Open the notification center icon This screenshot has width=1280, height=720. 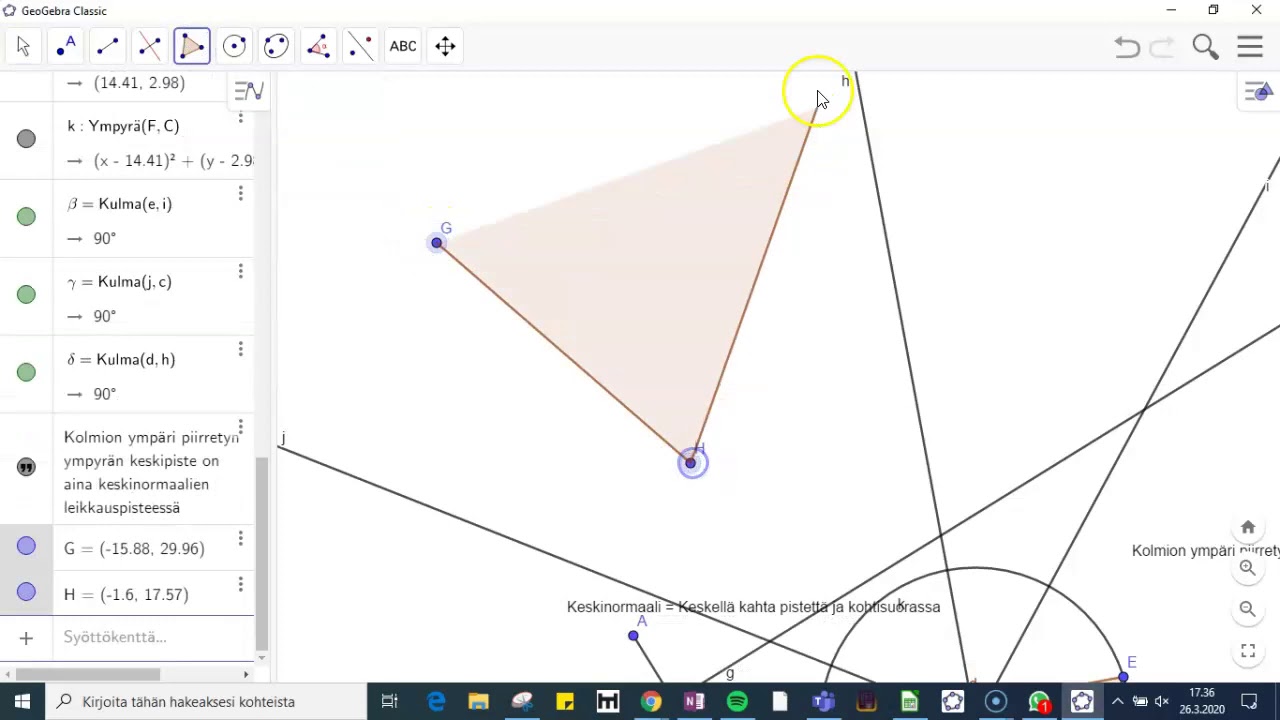click(x=1249, y=702)
